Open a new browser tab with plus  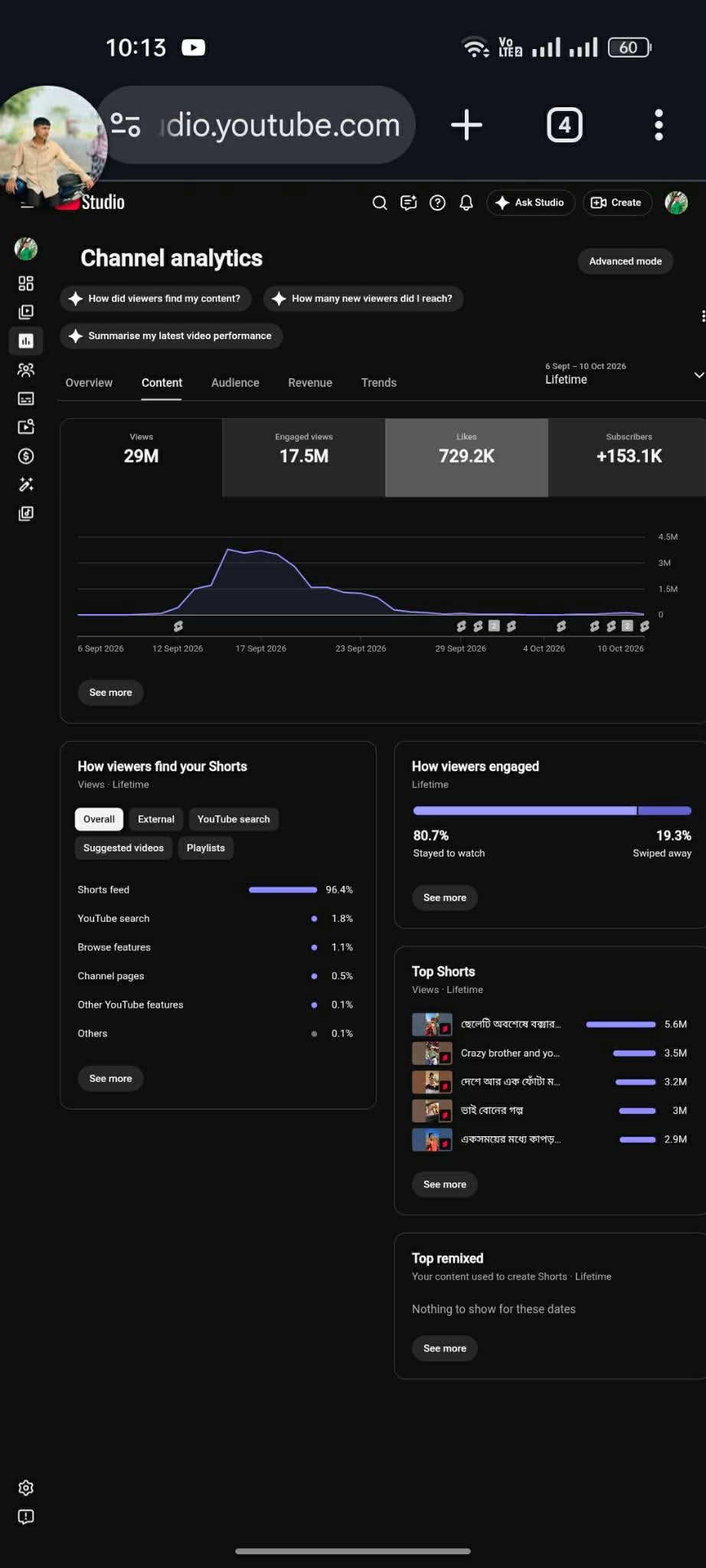(466, 125)
